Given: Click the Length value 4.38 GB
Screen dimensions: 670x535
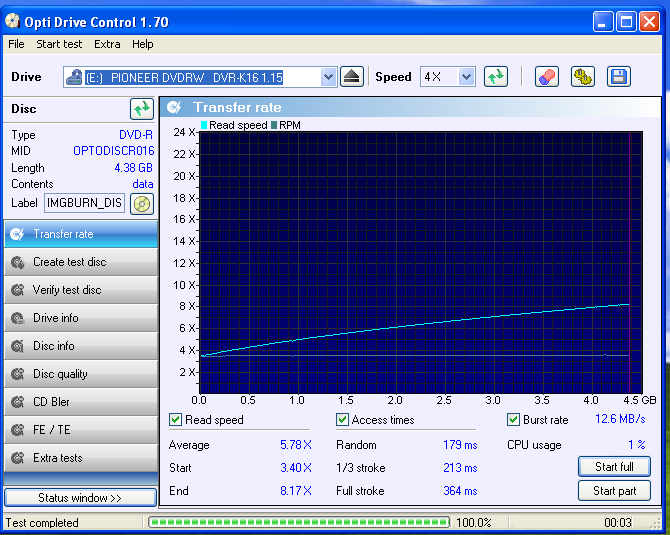Looking at the screenshot, I should (x=133, y=168).
